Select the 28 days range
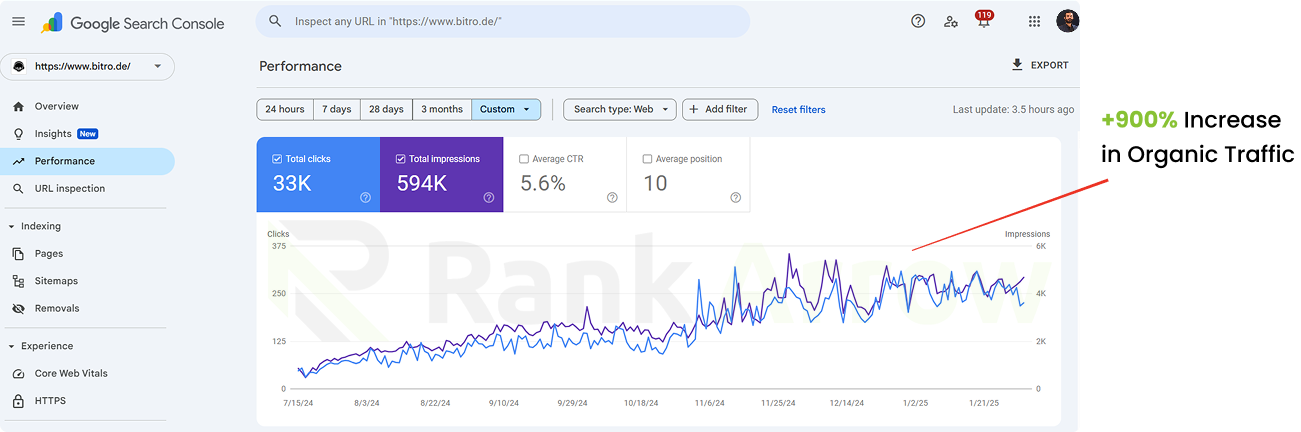 tap(386, 109)
